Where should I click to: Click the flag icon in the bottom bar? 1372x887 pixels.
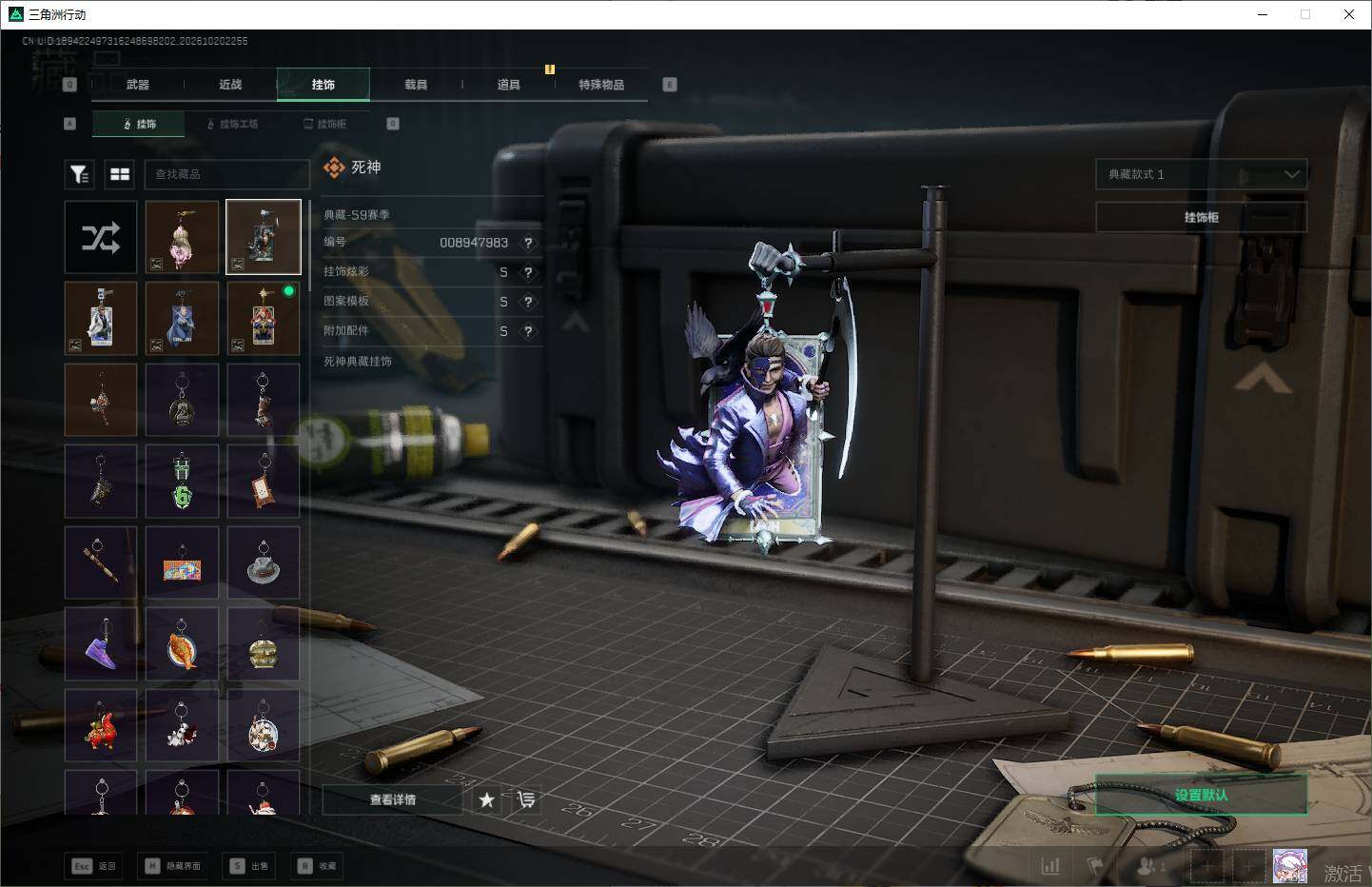[x=1096, y=866]
